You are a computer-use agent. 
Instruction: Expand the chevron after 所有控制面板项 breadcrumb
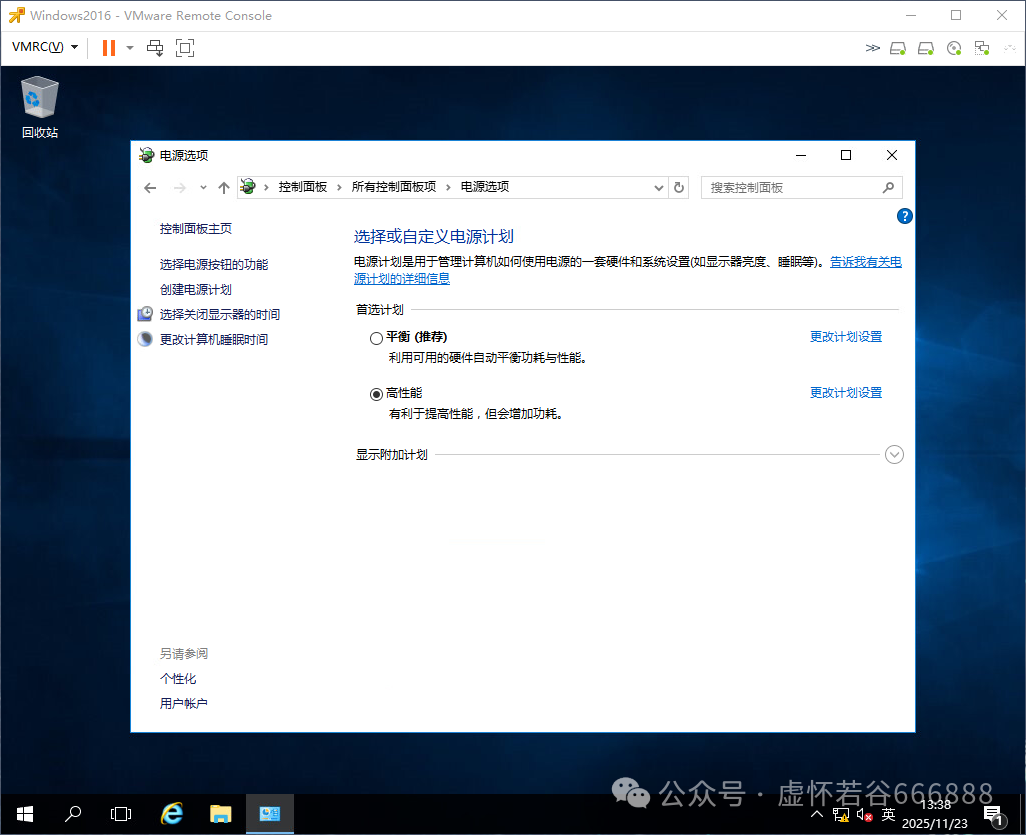[x=448, y=188]
